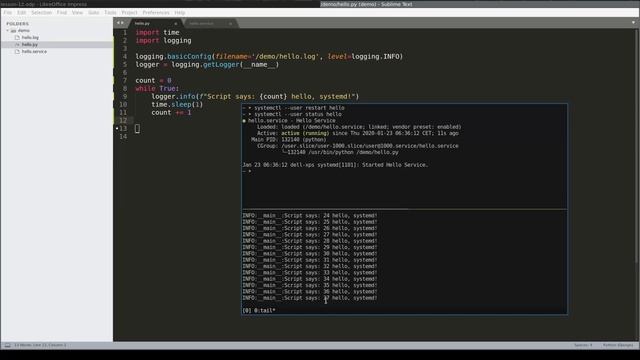Click the FOLDERS sidebar heading

point(18,24)
